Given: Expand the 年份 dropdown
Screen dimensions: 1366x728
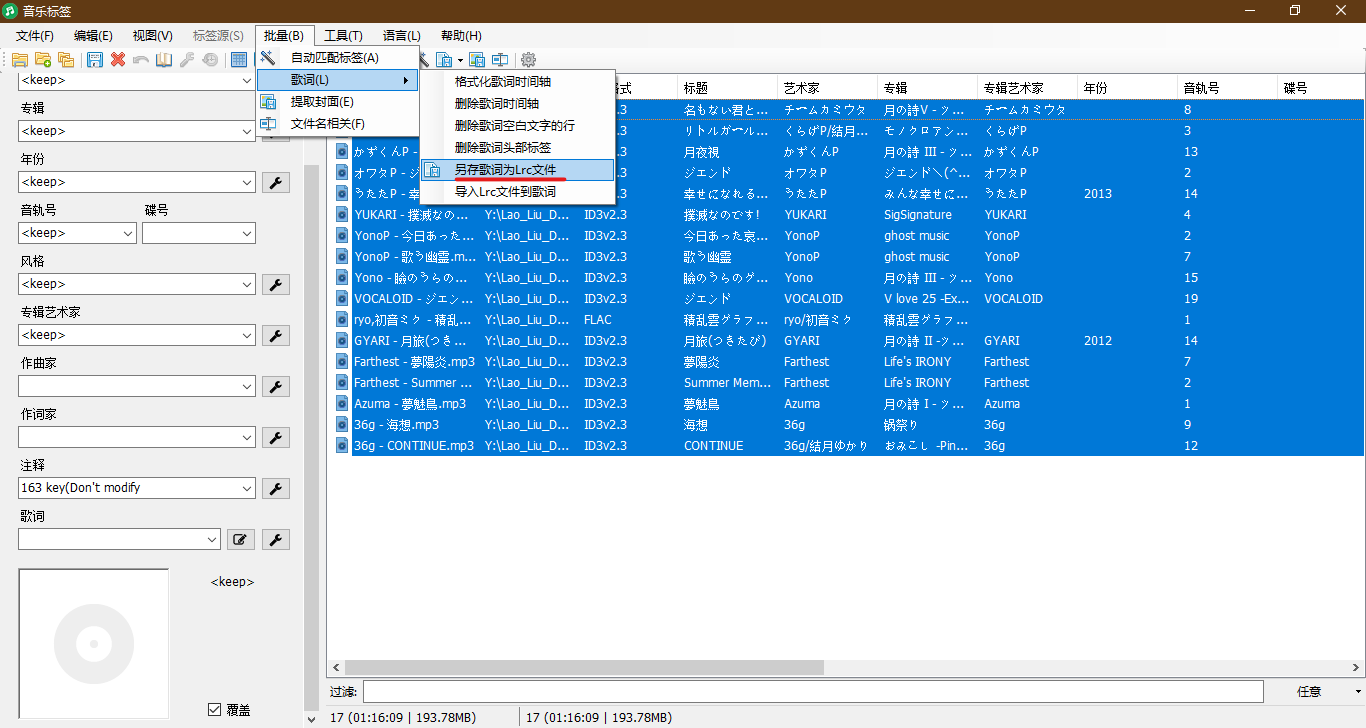Looking at the screenshot, I should (x=247, y=182).
